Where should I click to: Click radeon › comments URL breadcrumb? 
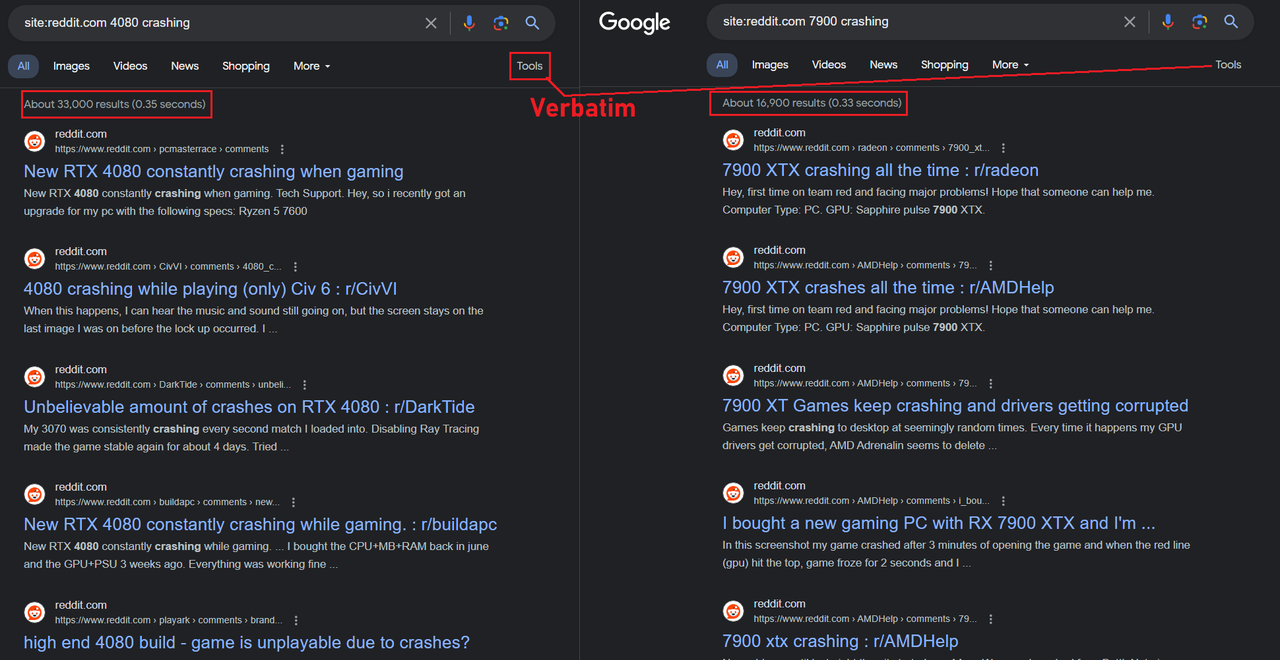click(872, 148)
